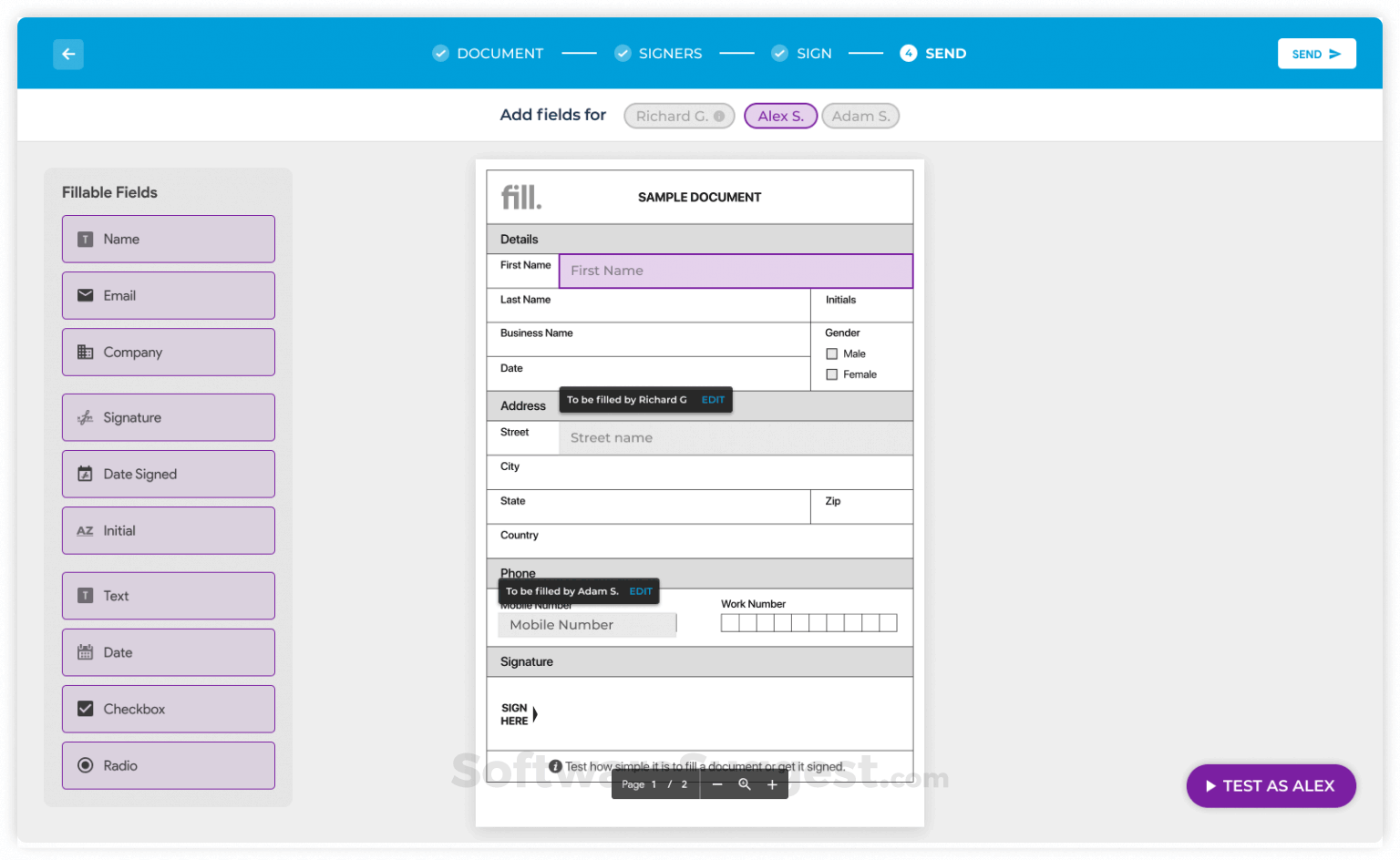Edit the Richard G field assignment
Viewport: 1400px width, 860px height.
coord(713,400)
